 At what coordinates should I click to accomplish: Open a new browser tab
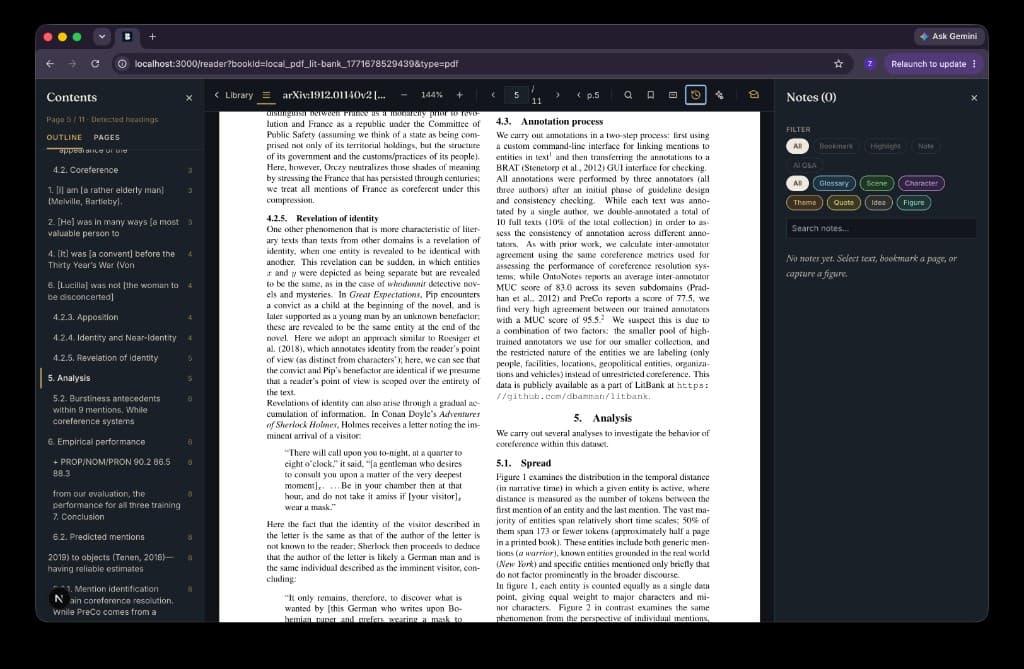[152, 37]
